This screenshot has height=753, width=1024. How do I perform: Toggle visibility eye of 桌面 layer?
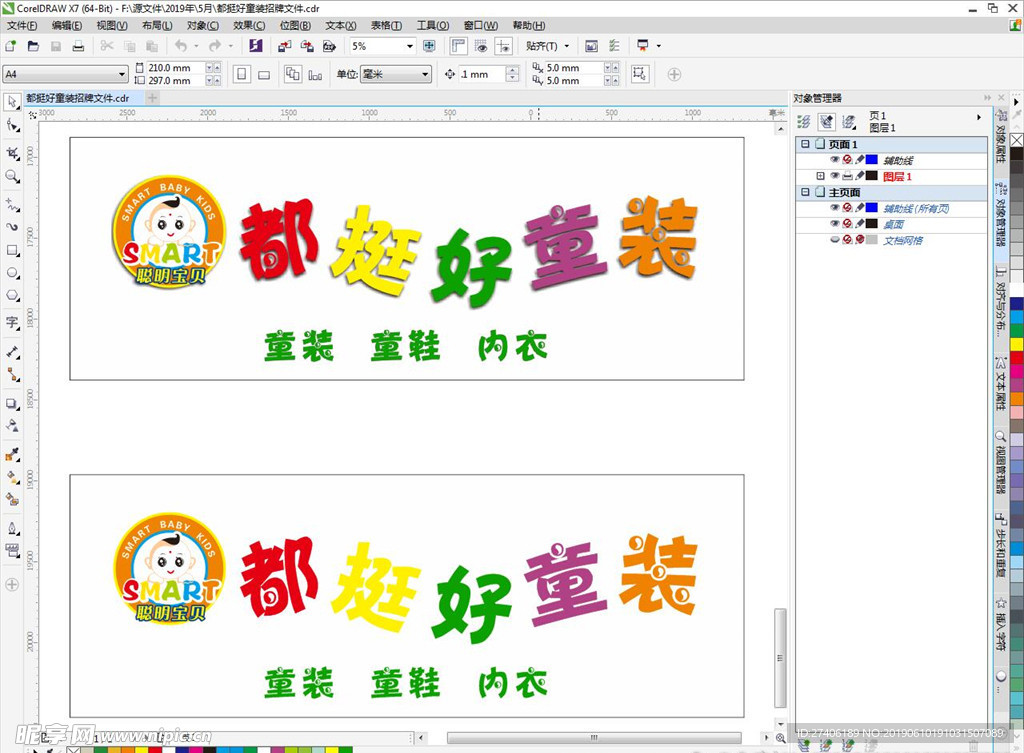tap(835, 224)
